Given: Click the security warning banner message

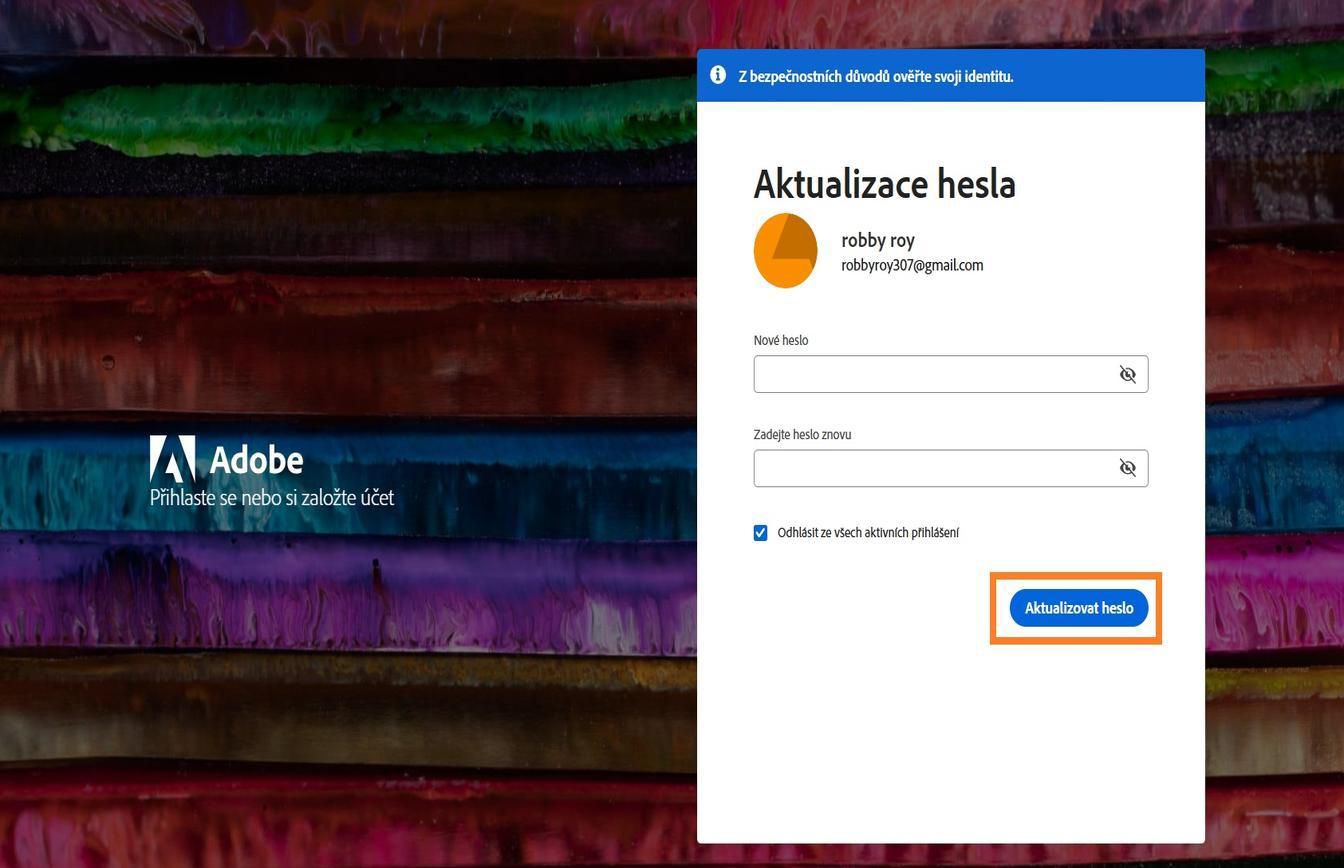Looking at the screenshot, I should point(876,75).
